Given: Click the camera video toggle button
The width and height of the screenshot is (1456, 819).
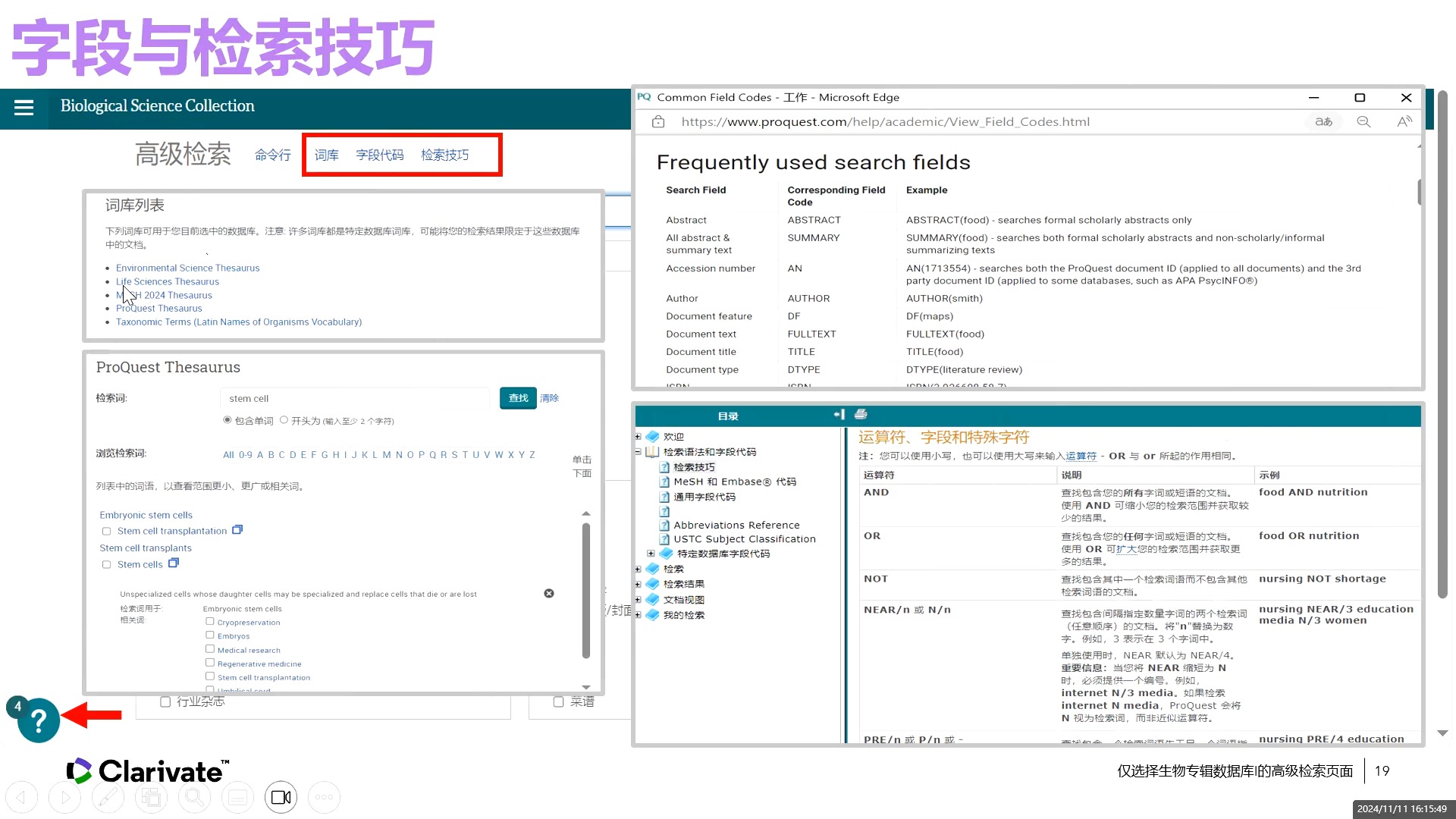Looking at the screenshot, I should click(x=281, y=797).
